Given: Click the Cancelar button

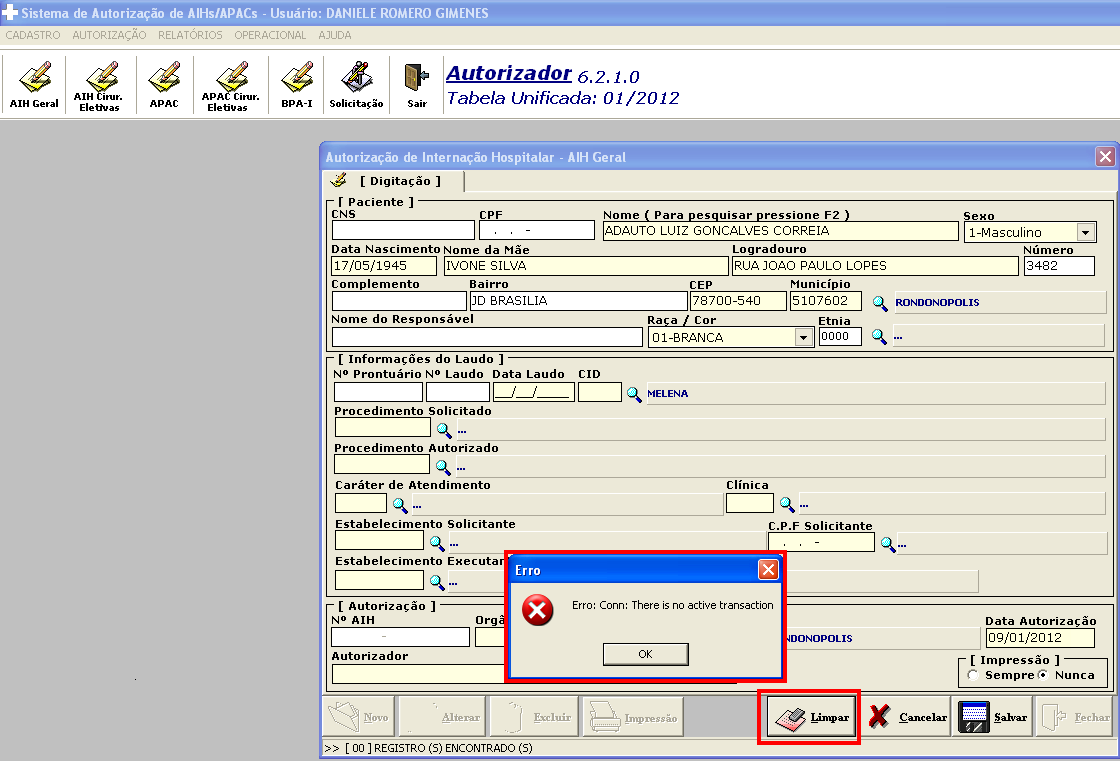Looking at the screenshot, I should tap(906, 717).
